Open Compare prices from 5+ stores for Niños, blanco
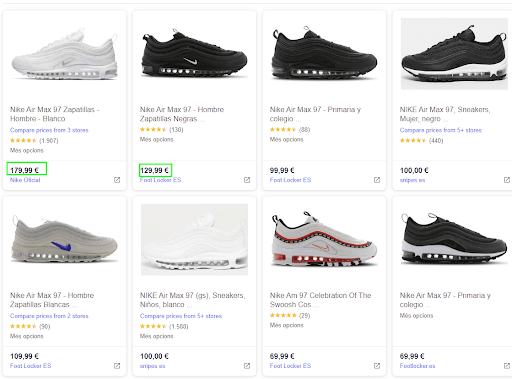The image size is (512, 379). pos(181,316)
